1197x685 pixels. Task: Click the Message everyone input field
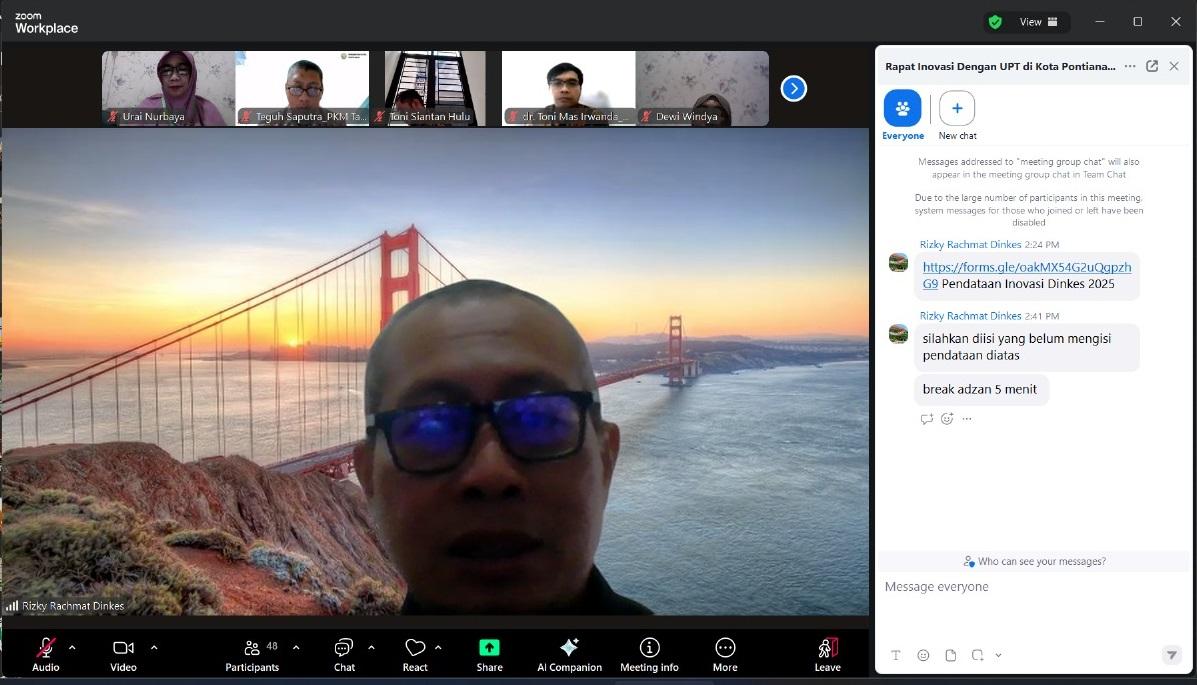point(1030,587)
